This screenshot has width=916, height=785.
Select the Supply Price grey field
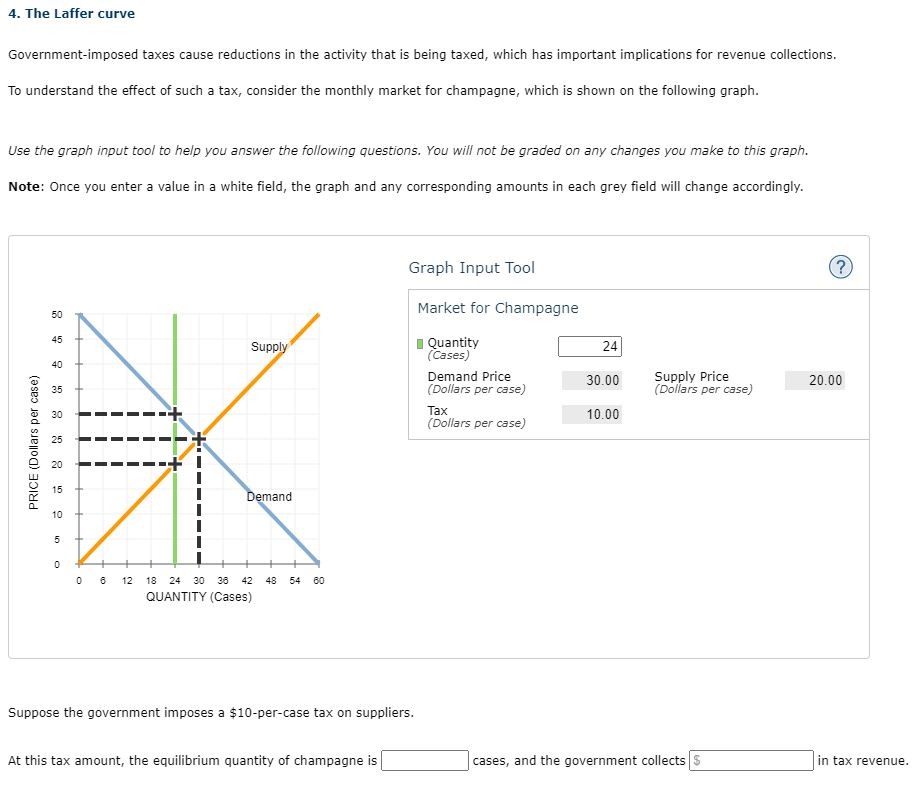[x=817, y=380]
